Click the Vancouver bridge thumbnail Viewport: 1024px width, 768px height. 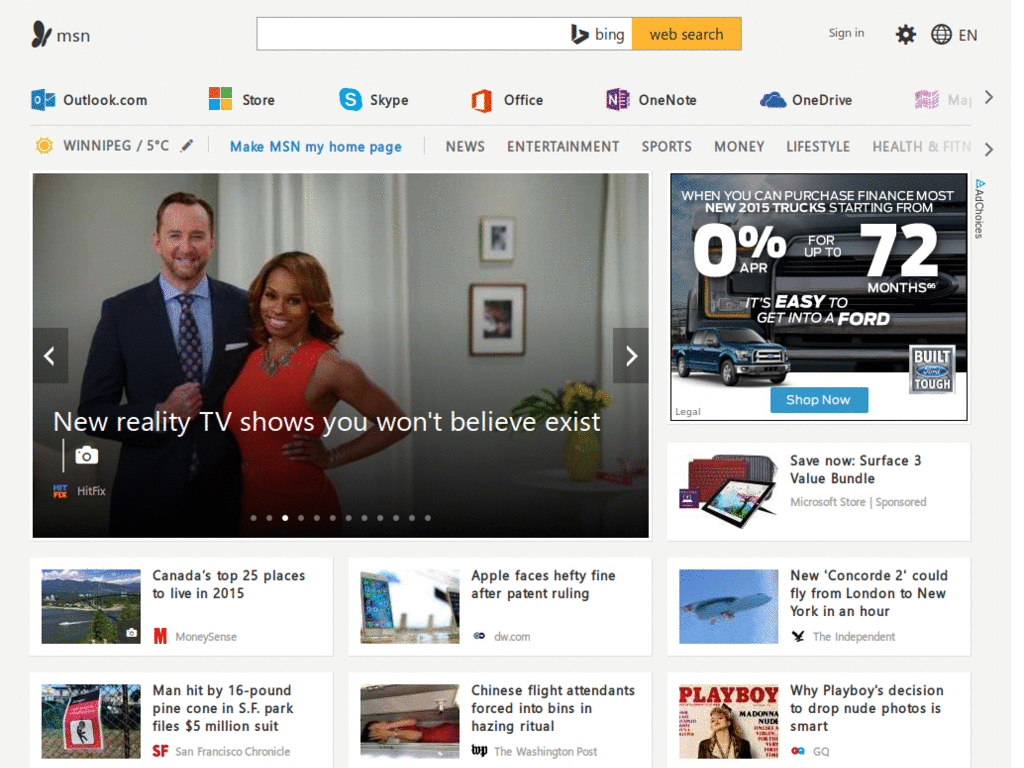[91, 607]
